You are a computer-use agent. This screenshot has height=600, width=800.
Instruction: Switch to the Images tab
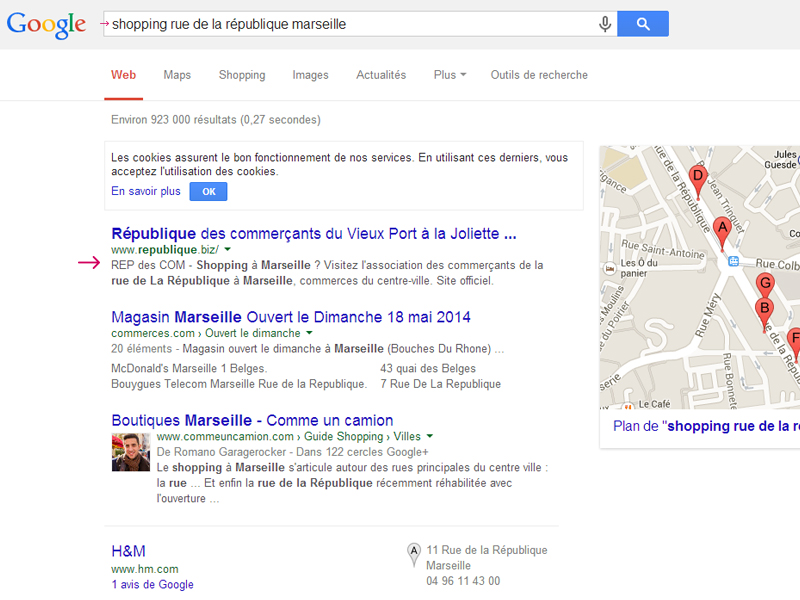(310, 74)
